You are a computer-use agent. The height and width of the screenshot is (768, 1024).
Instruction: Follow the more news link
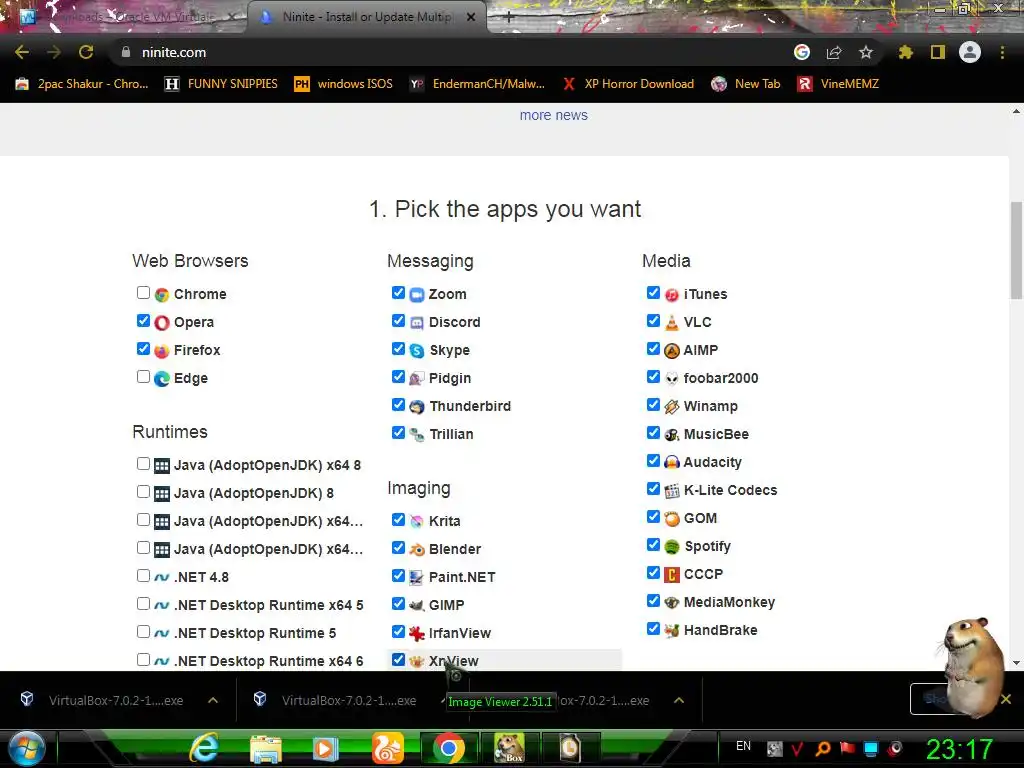click(554, 115)
